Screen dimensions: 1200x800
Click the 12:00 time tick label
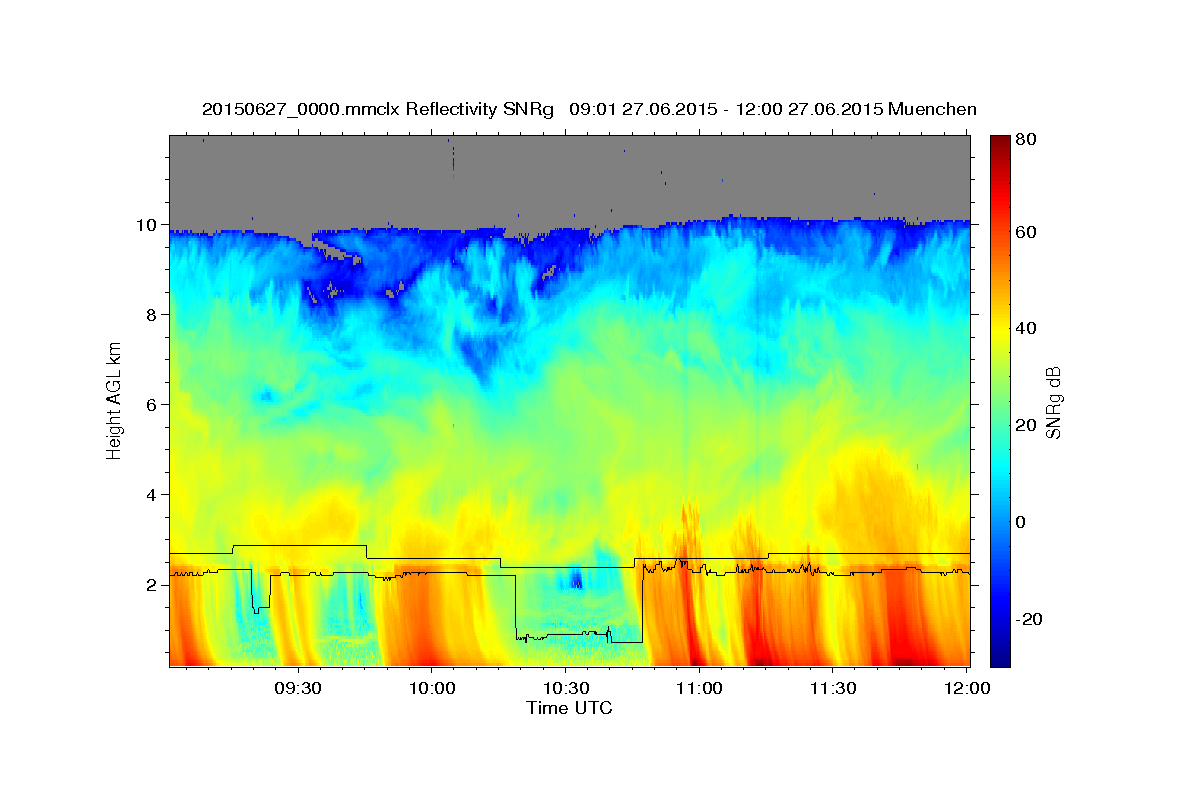(x=966, y=689)
